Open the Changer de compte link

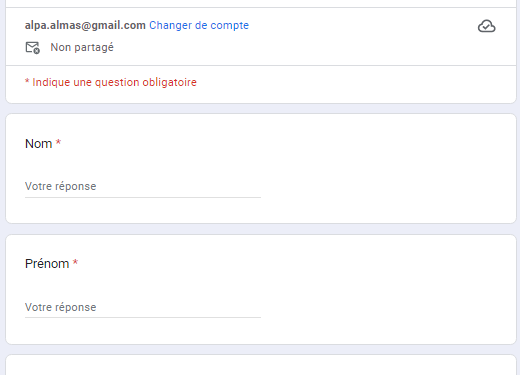click(x=199, y=25)
